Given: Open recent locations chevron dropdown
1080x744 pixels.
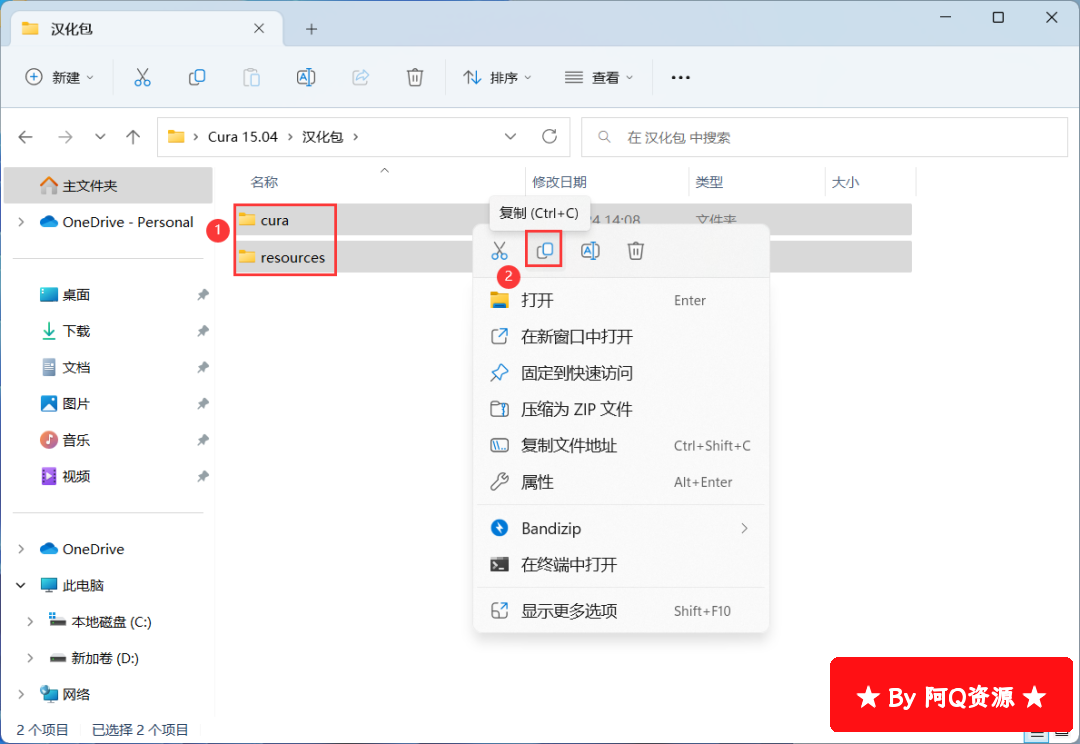Looking at the screenshot, I should coord(101,137).
